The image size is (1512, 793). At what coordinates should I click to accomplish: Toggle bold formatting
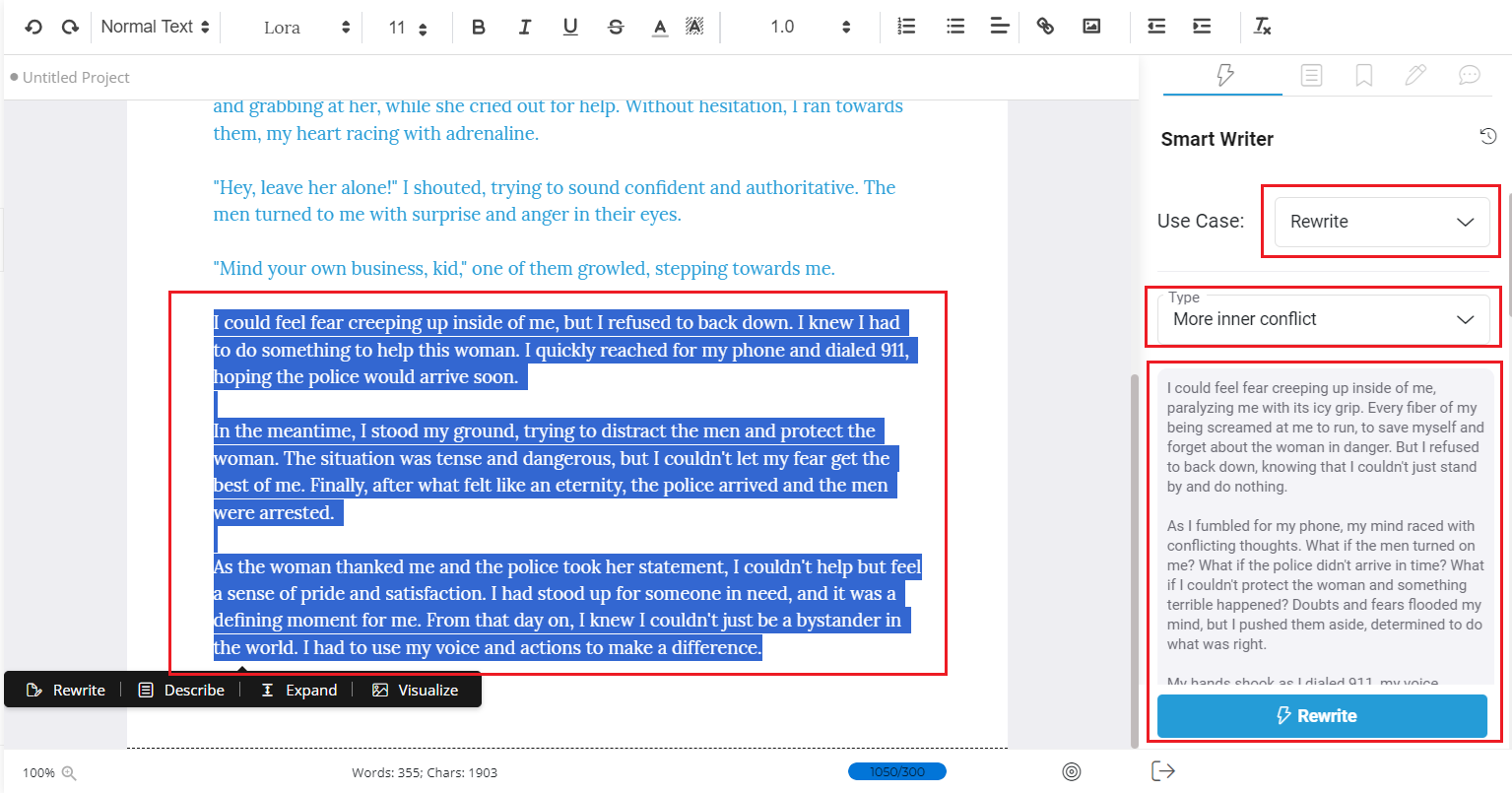tap(479, 27)
